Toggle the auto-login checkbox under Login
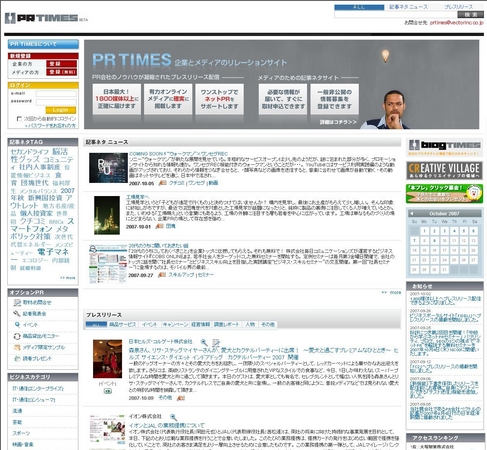487x450 pixels. coord(19,119)
